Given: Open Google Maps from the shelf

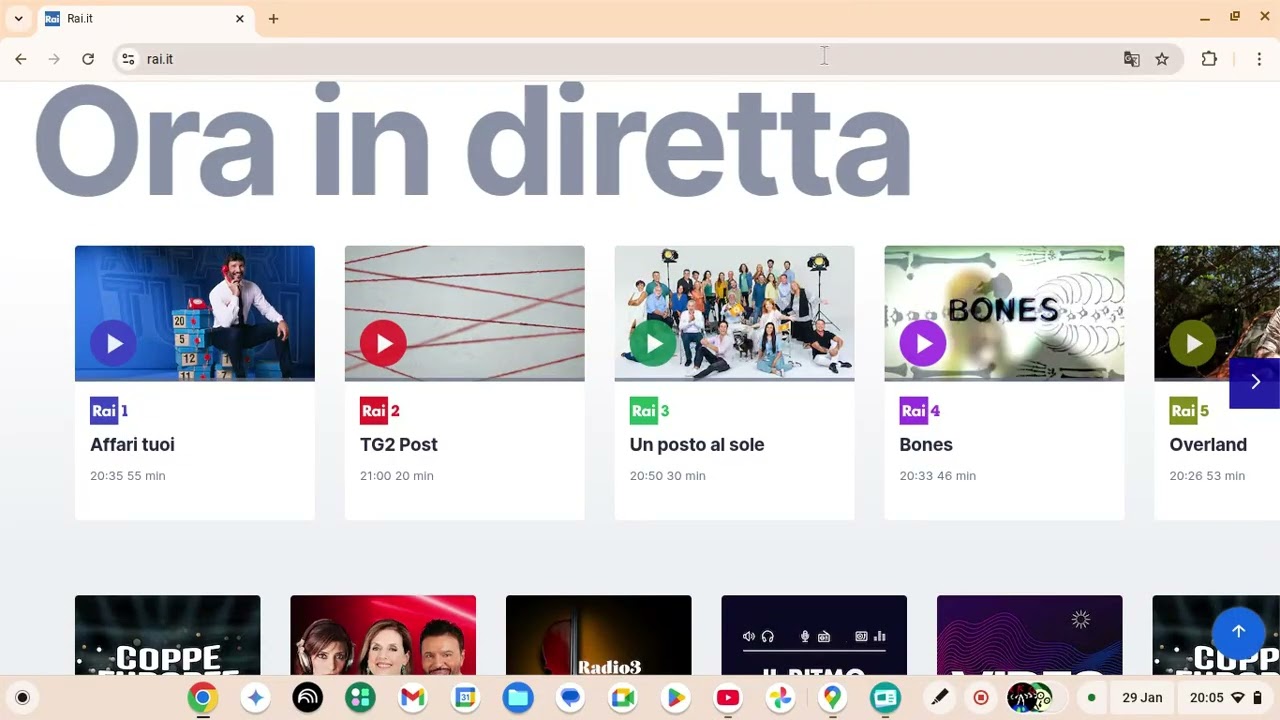Looking at the screenshot, I should point(832,698).
